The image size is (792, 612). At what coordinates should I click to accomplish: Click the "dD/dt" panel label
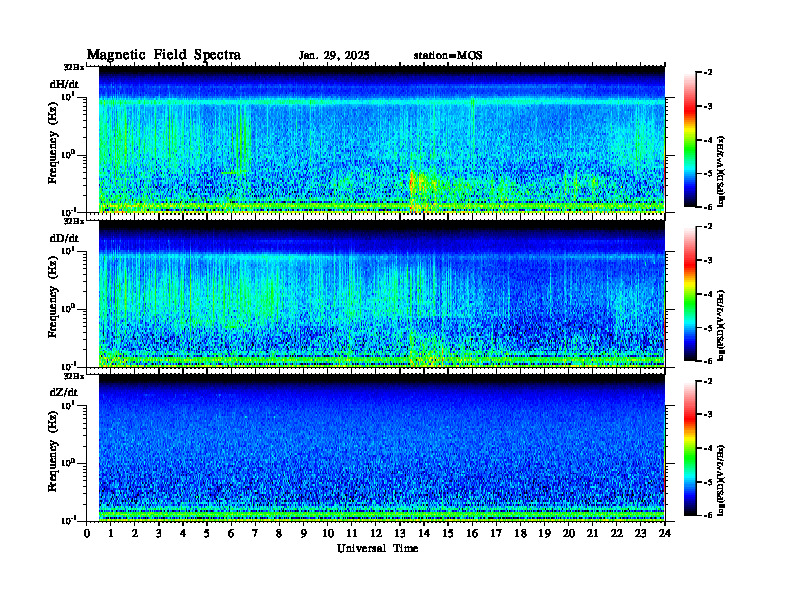pyautogui.click(x=64, y=238)
